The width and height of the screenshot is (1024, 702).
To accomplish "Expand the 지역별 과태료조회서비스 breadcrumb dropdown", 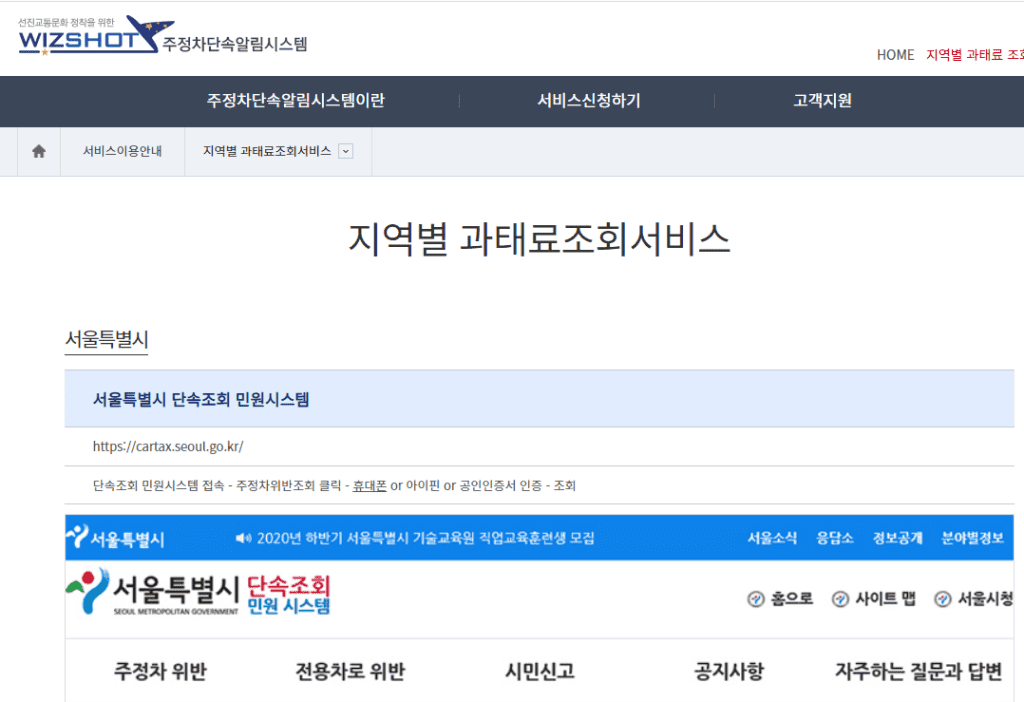I will (x=345, y=151).
